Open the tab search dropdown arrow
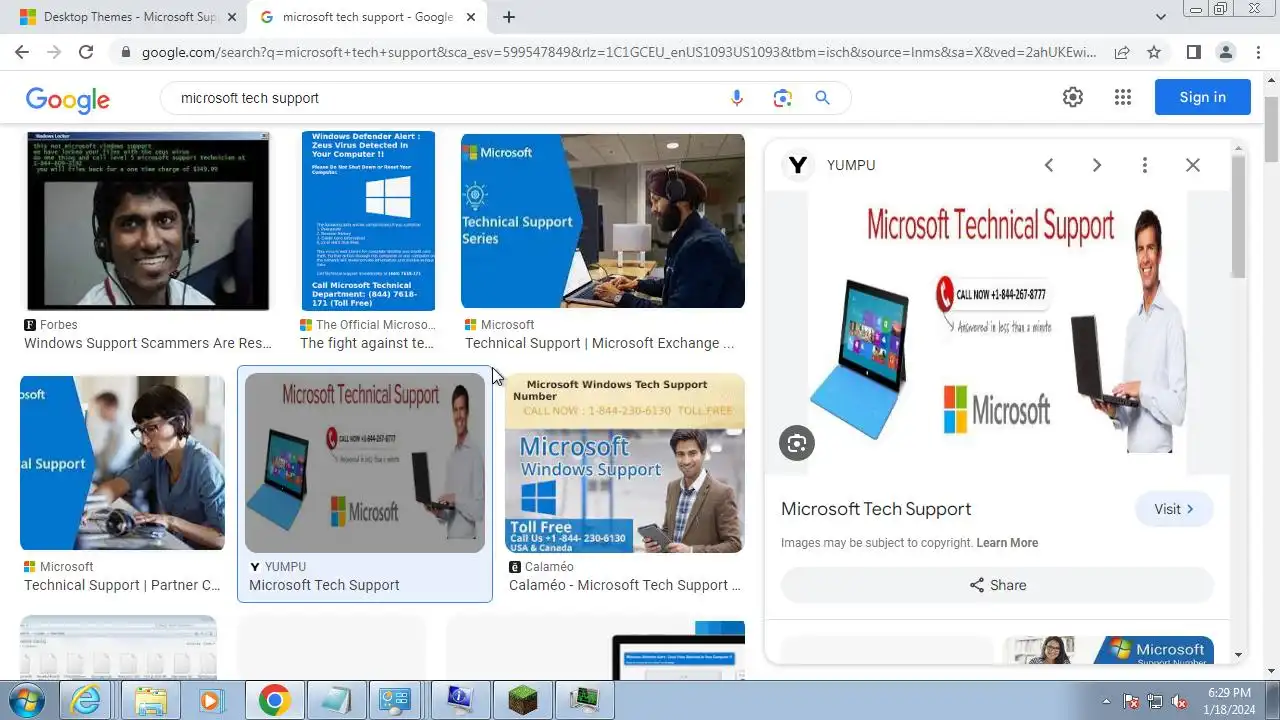 point(1161,17)
